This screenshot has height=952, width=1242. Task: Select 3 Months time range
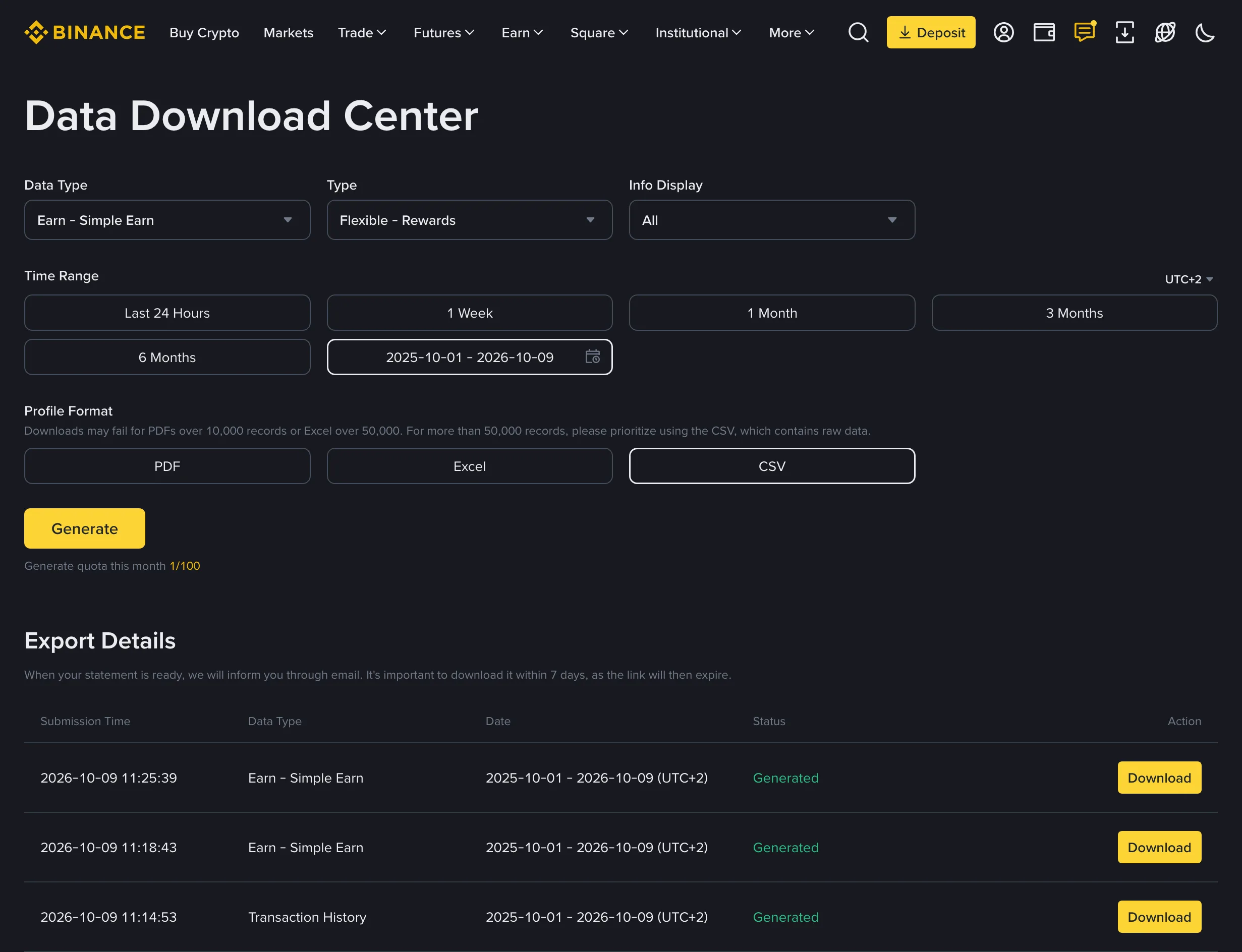[1074, 313]
